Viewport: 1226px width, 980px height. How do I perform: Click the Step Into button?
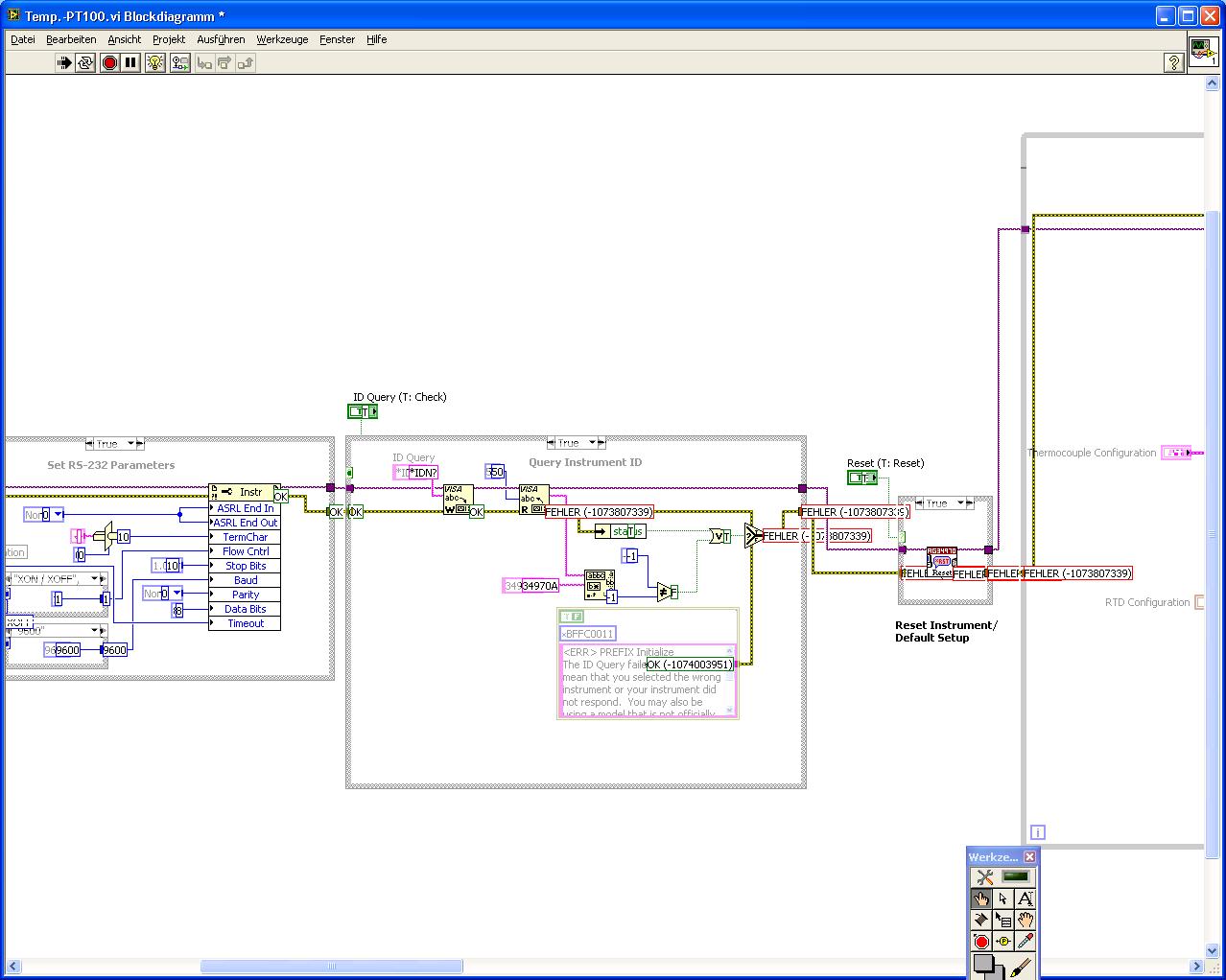(203, 63)
